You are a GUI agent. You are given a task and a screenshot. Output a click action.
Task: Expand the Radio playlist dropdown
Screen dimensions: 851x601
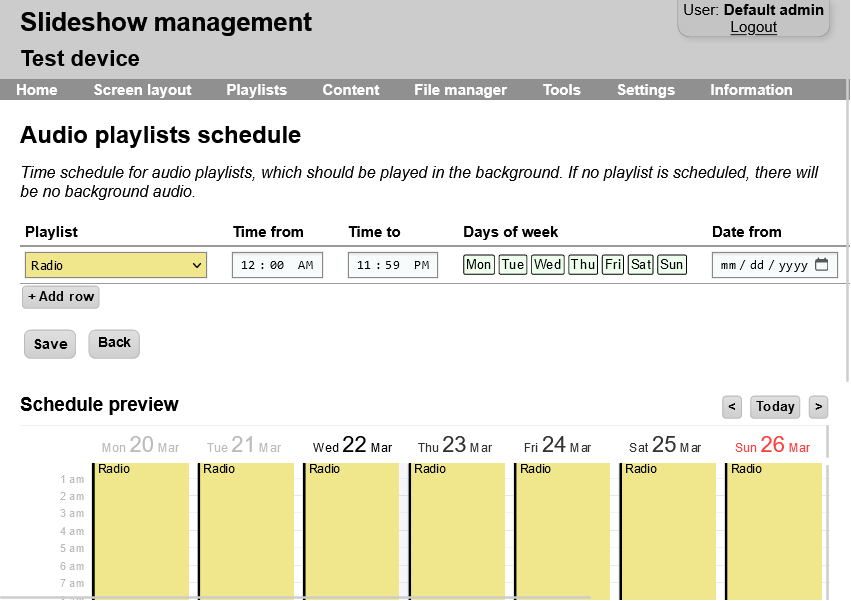(x=116, y=265)
